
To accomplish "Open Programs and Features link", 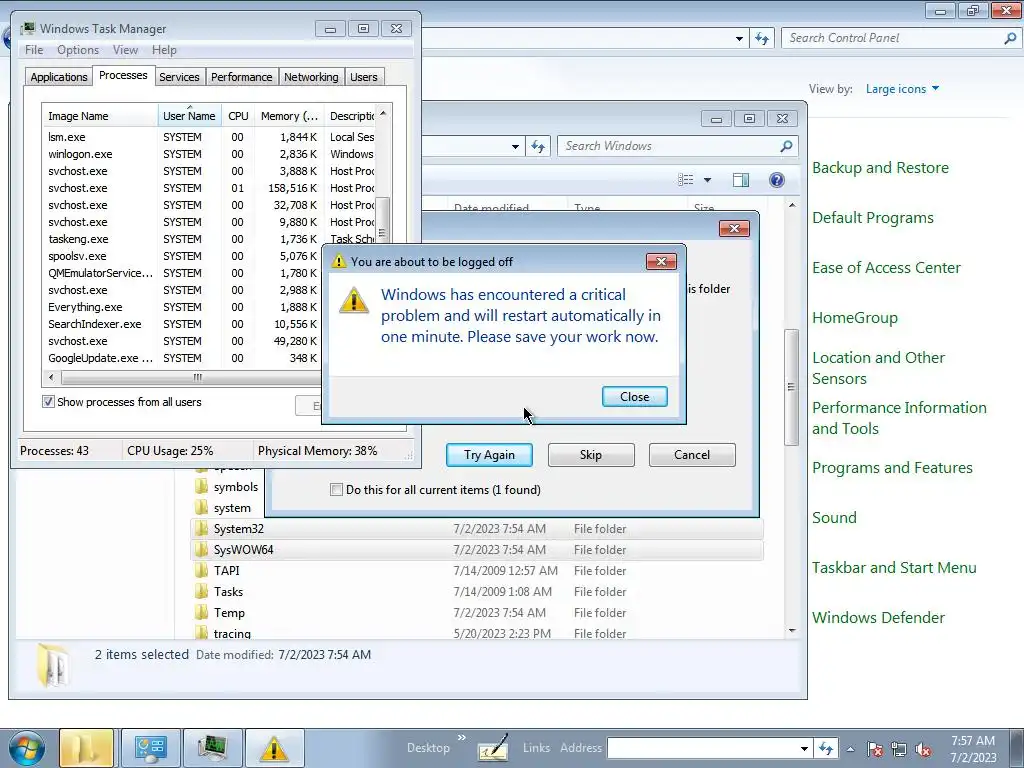I will pos(892,468).
